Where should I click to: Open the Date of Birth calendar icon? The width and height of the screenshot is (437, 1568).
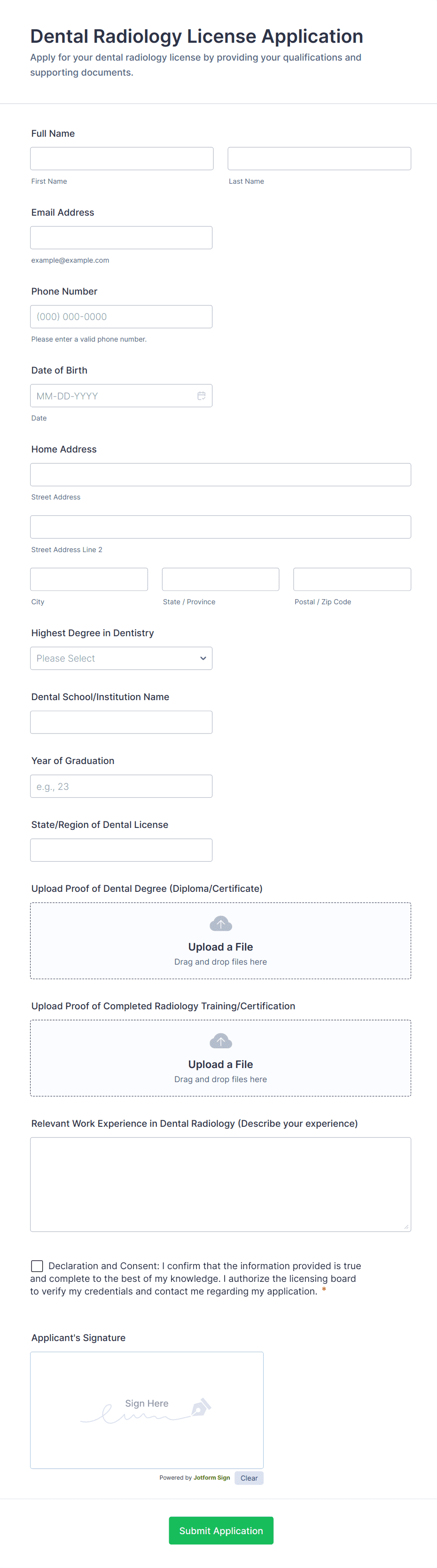[202, 396]
